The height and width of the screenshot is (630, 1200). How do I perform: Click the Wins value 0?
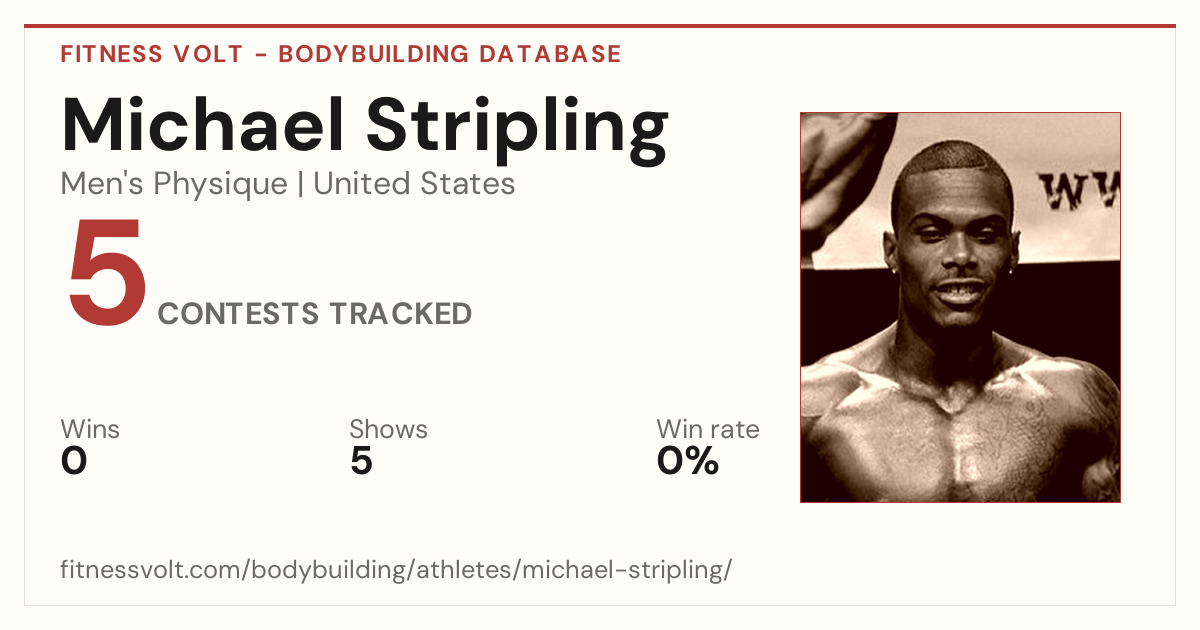point(74,461)
